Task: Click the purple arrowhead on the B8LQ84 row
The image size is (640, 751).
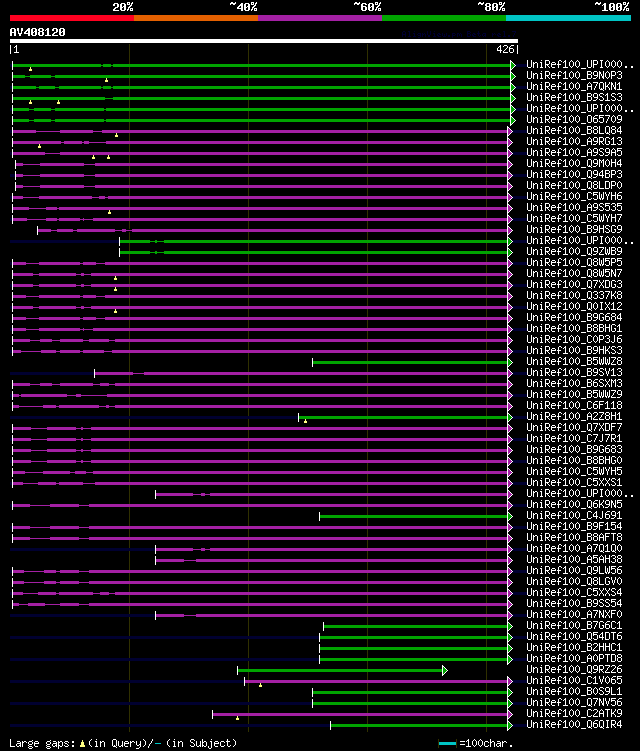Action: tap(510, 131)
